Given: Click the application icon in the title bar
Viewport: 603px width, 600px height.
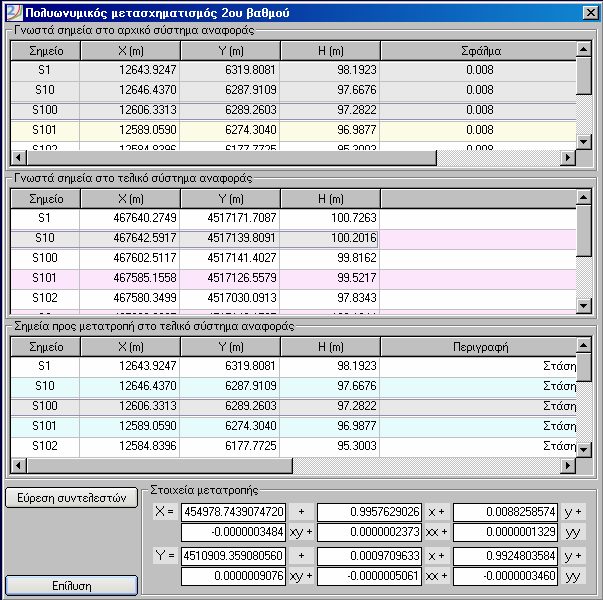Looking at the screenshot, I should pyautogui.click(x=14, y=13).
